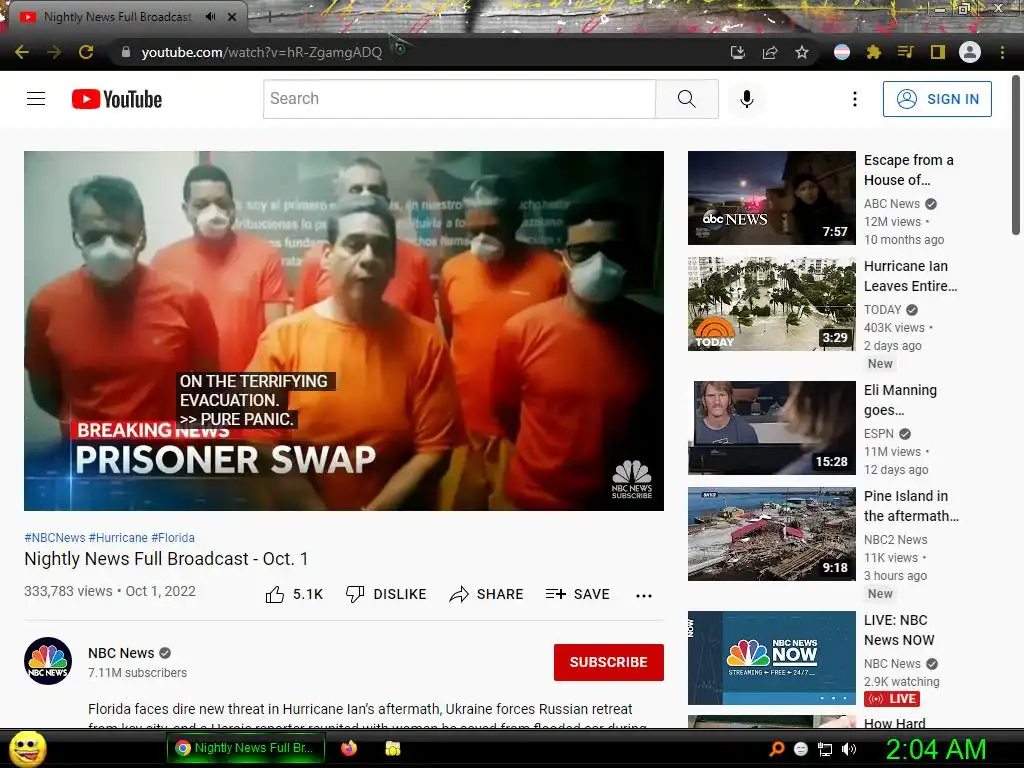Like the video with thumbs up
This screenshot has width=1024, height=768.
coord(295,594)
